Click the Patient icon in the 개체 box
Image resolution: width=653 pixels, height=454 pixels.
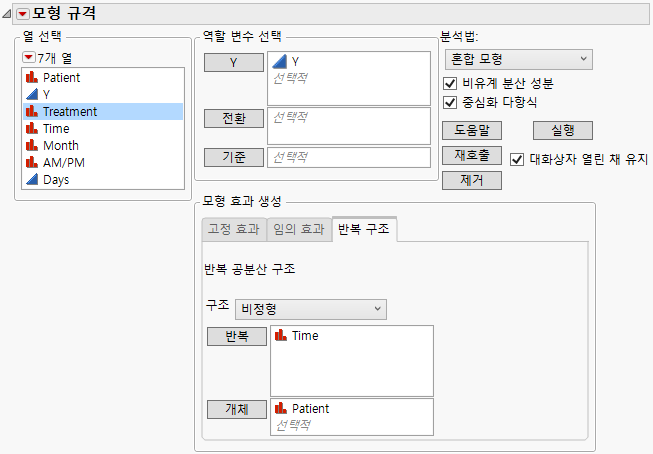[x=281, y=408]
